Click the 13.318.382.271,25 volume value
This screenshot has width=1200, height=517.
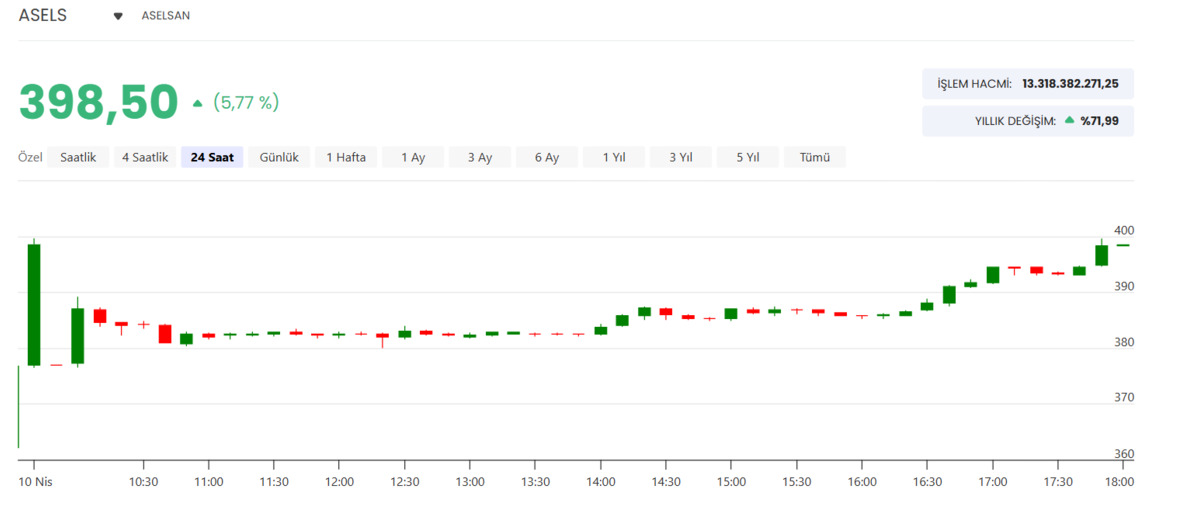coord(1070,84)
